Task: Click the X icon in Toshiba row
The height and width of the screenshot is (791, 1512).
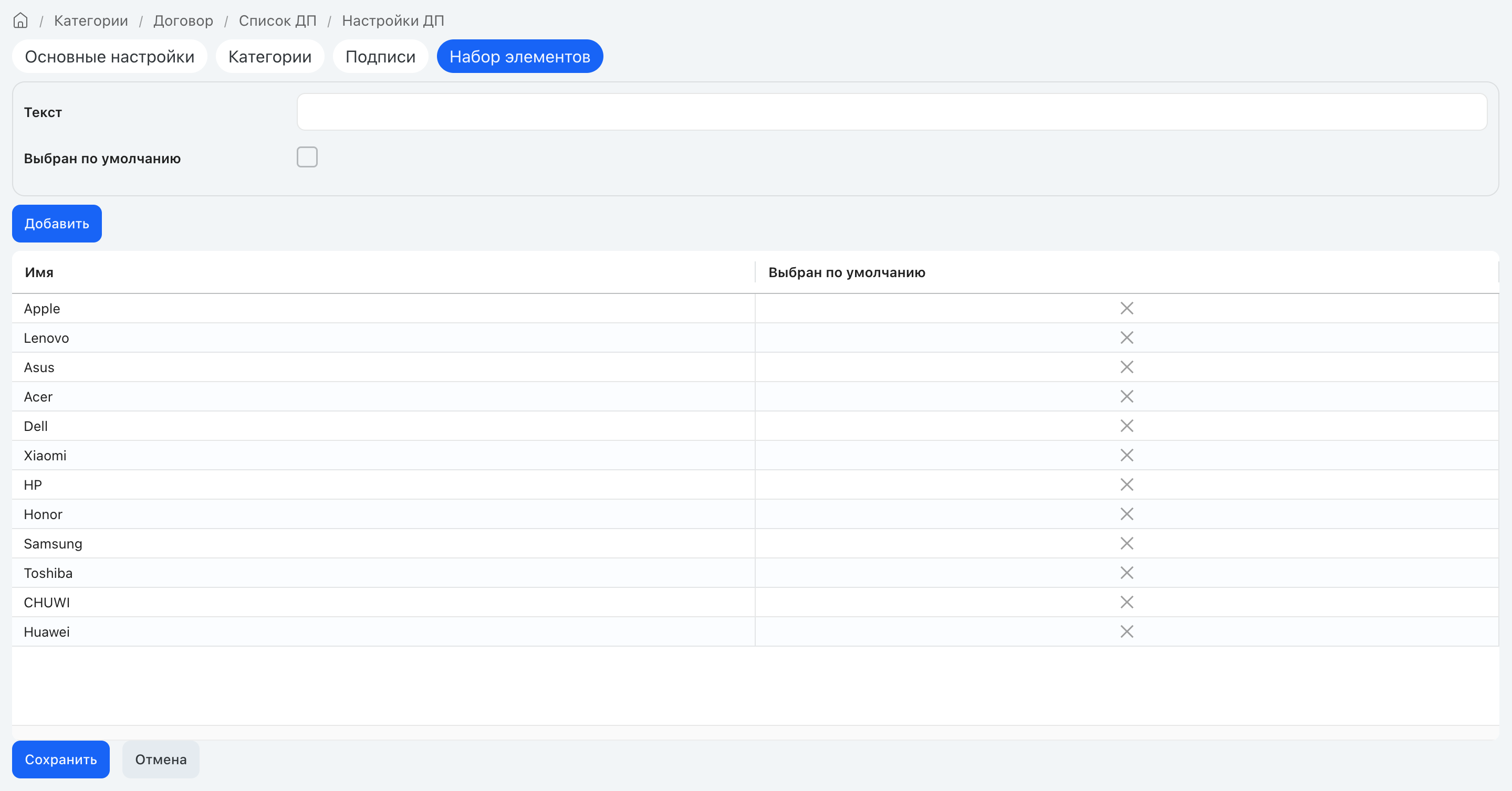Action: coord(1127,572)
